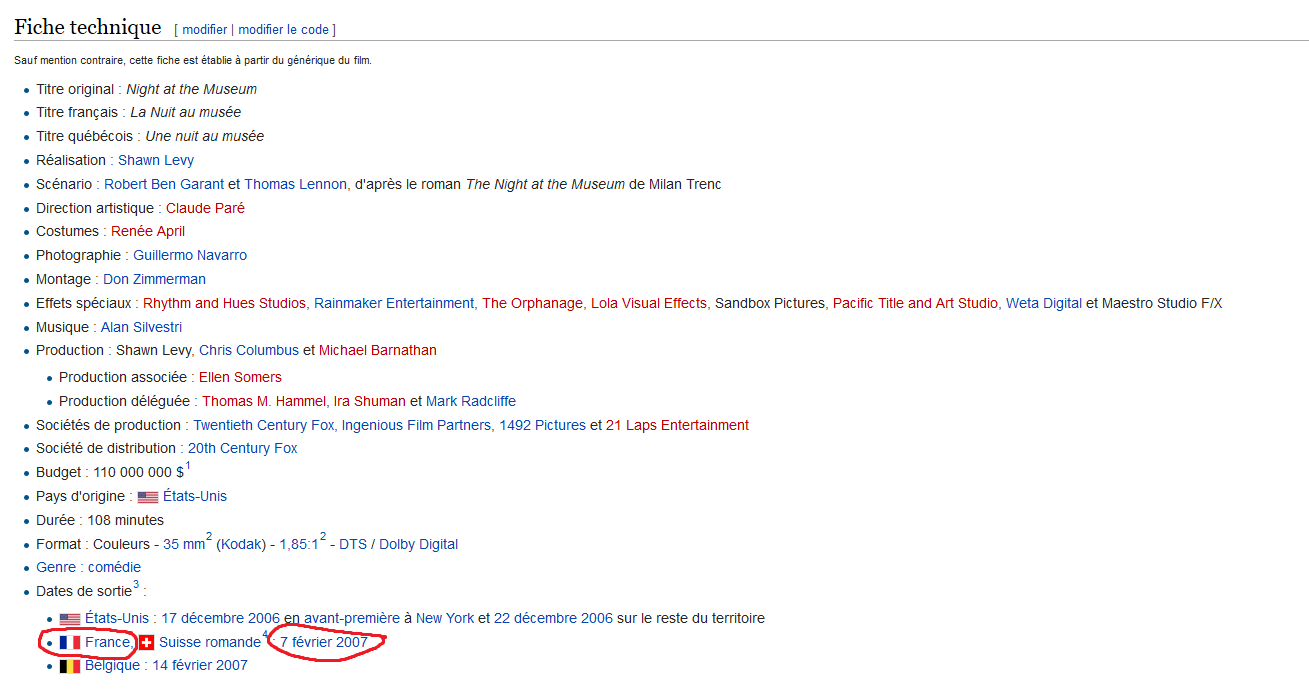Click the United States flag beside Pays d'origine
Screen dimensions: 1309x699
pos(148,497)
